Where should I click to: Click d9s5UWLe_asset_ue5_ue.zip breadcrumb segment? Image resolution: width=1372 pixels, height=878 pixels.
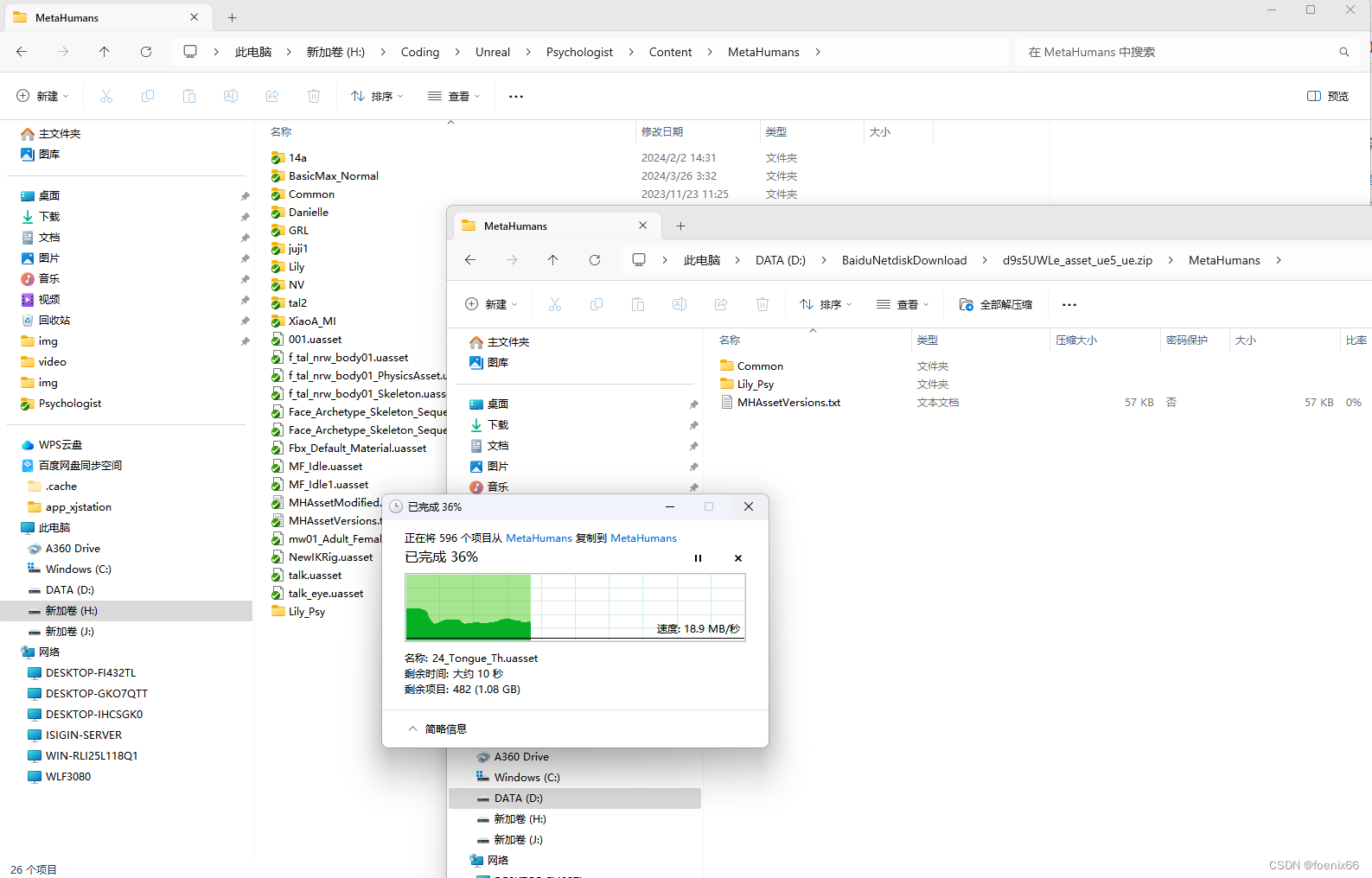[1077, 260]
